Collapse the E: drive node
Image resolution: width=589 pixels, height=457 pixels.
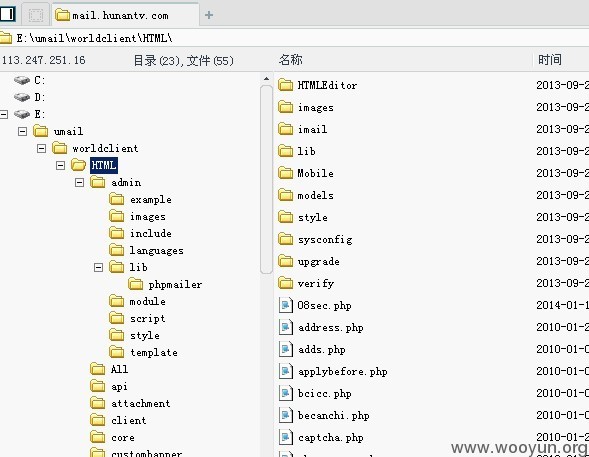[4, 114]
